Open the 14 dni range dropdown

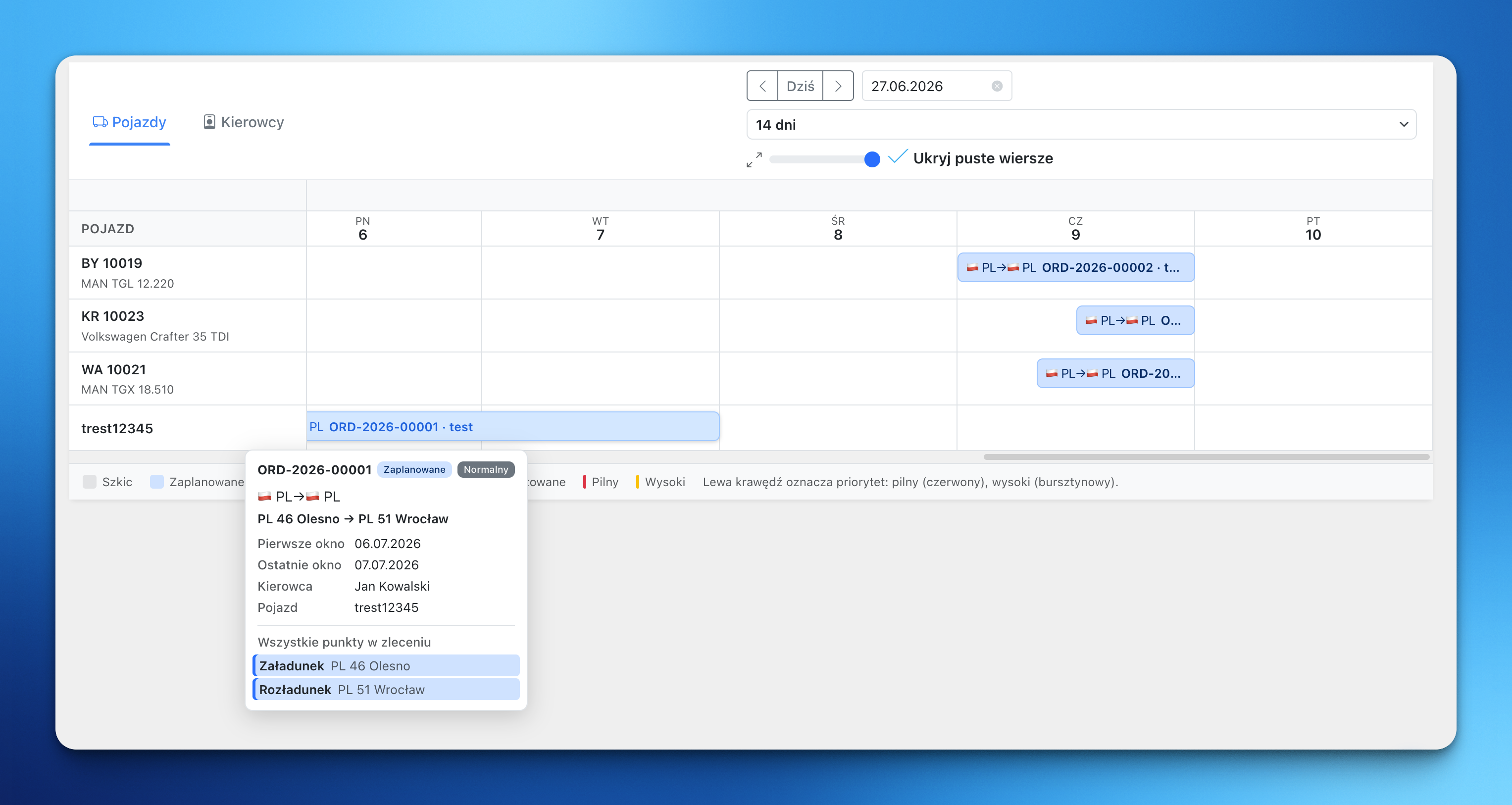1081,124
